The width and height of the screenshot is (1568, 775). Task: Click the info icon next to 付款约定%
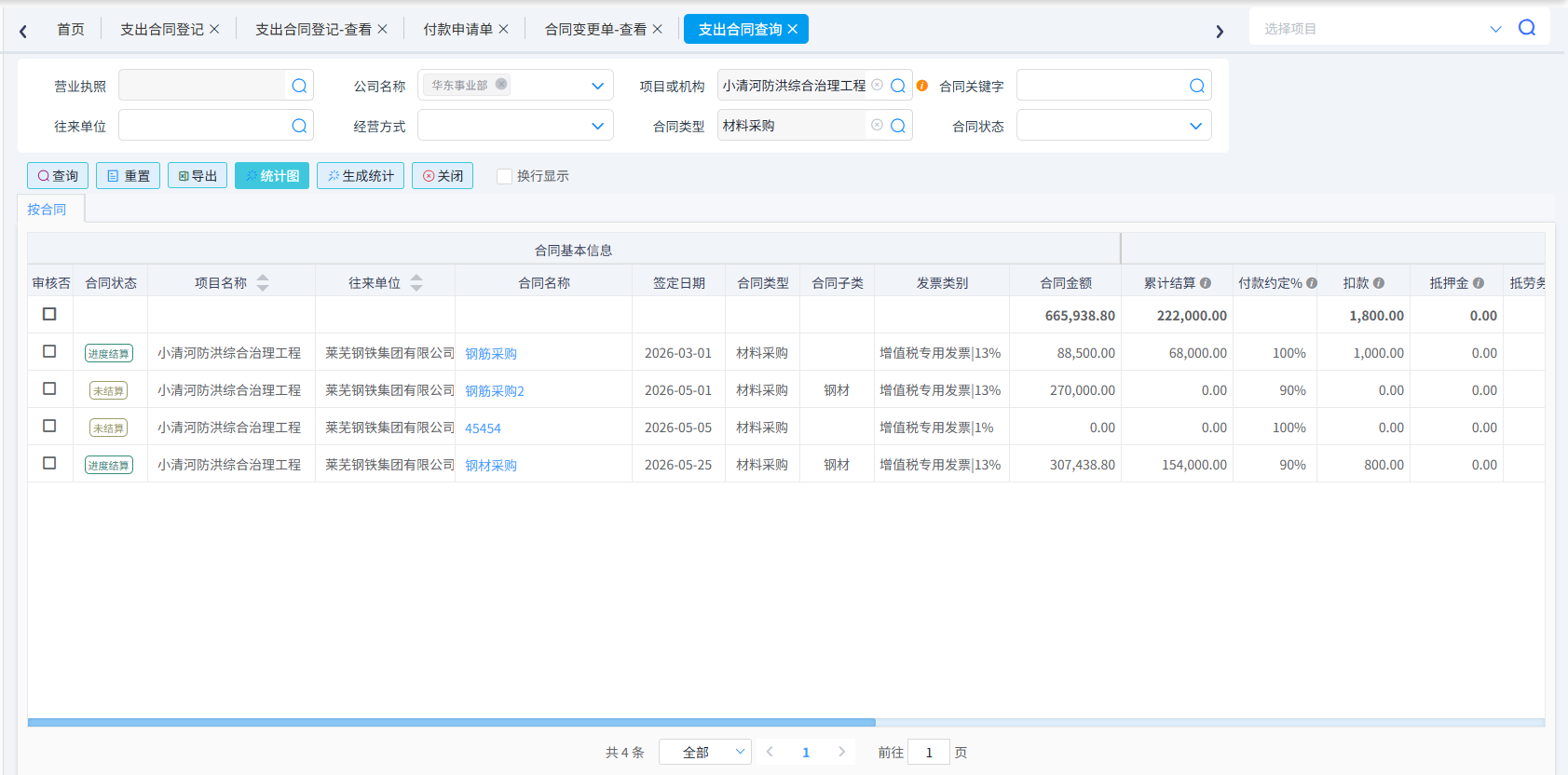pyautogui.click(x=1312, y=283)
